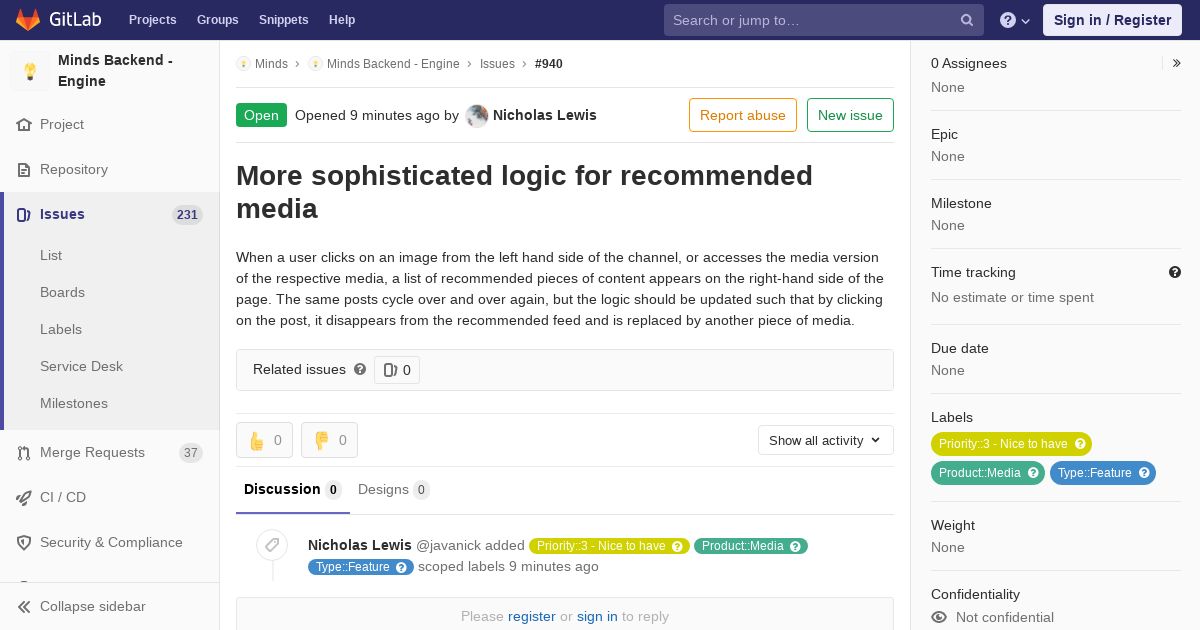The height and width of the screenshot is (630, 1200).
Task: Give a thumbs down reaction
Action: click(x=329, y=440)
